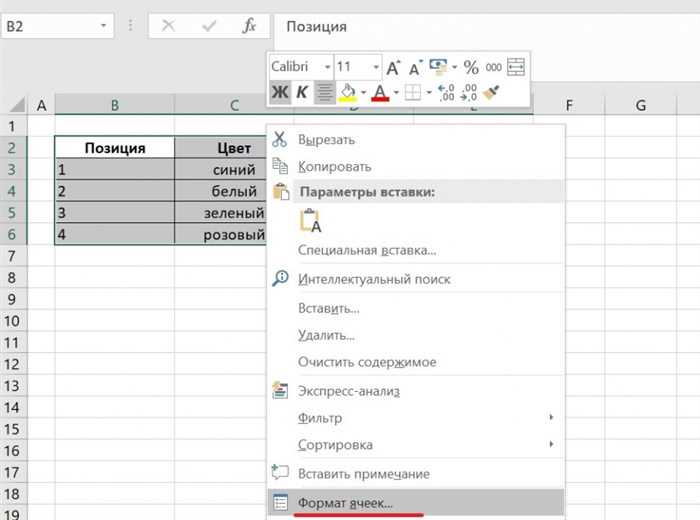Select column F header
The width and height of the screenshot is (700, 520).
(x=569, y=105)
